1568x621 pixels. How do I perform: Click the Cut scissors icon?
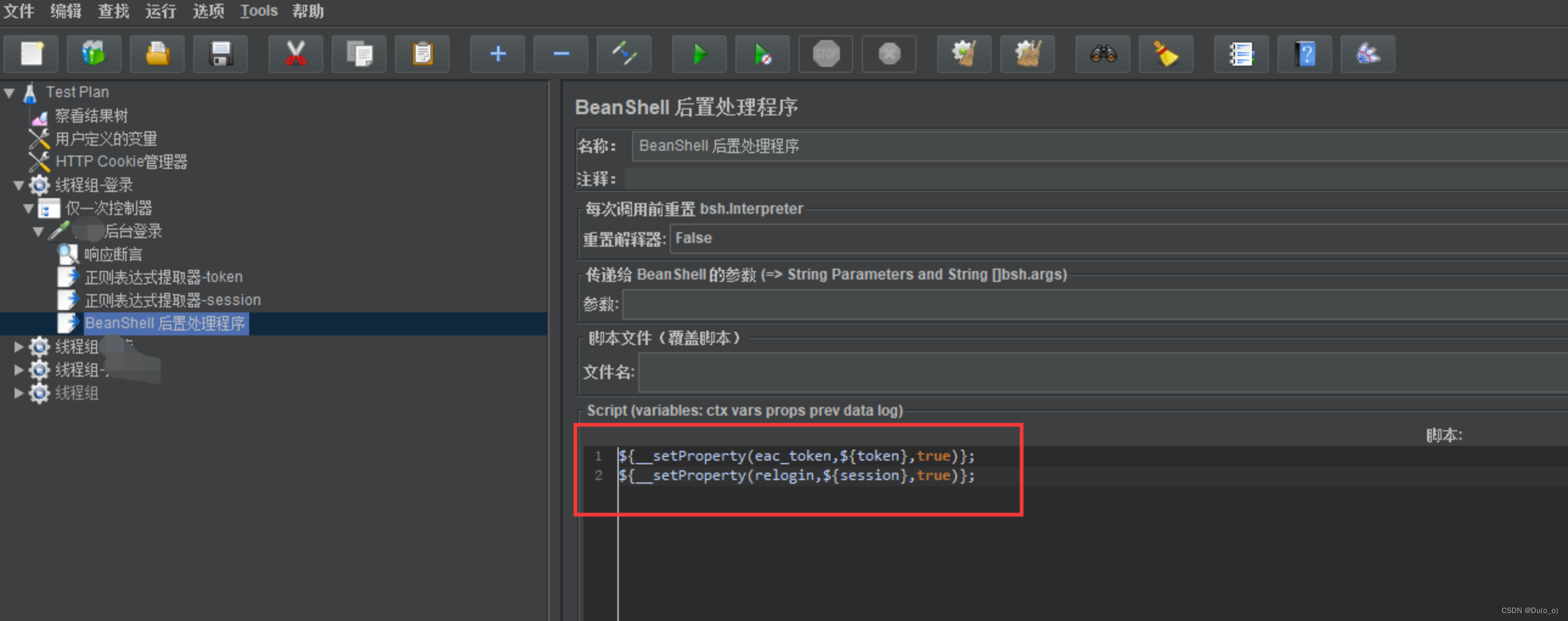tap(296, 54)
